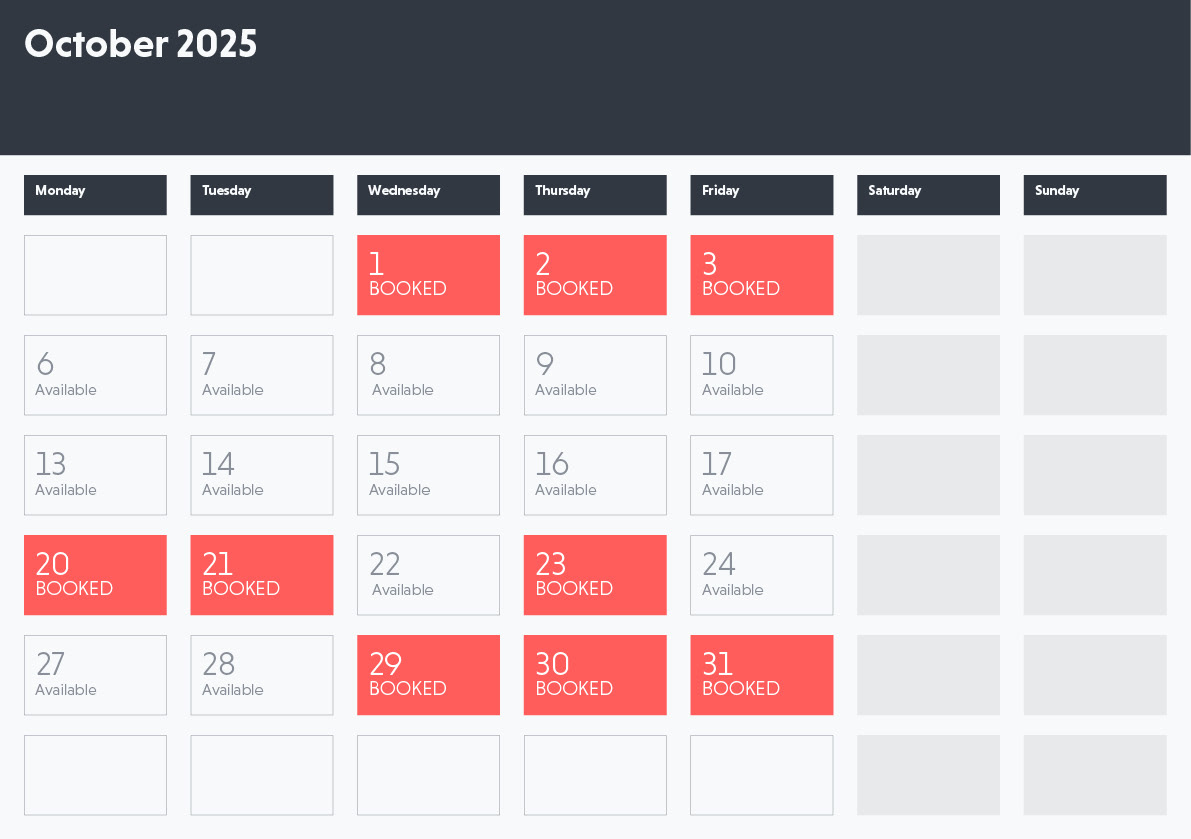This screenshot has width=1191, height=839.
Task: Open booked date October 31
Action: pos(762,675)
